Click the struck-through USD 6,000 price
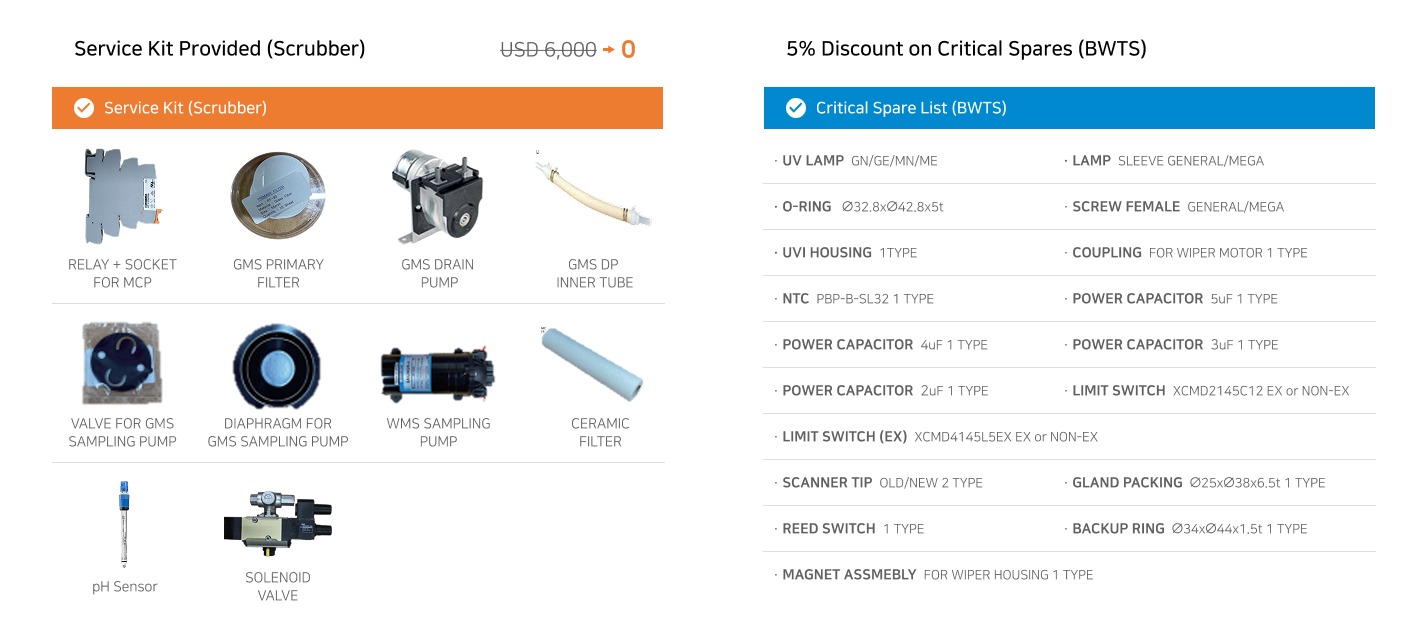The width and height of the screenshot is (1413, 639). (548, 49)
